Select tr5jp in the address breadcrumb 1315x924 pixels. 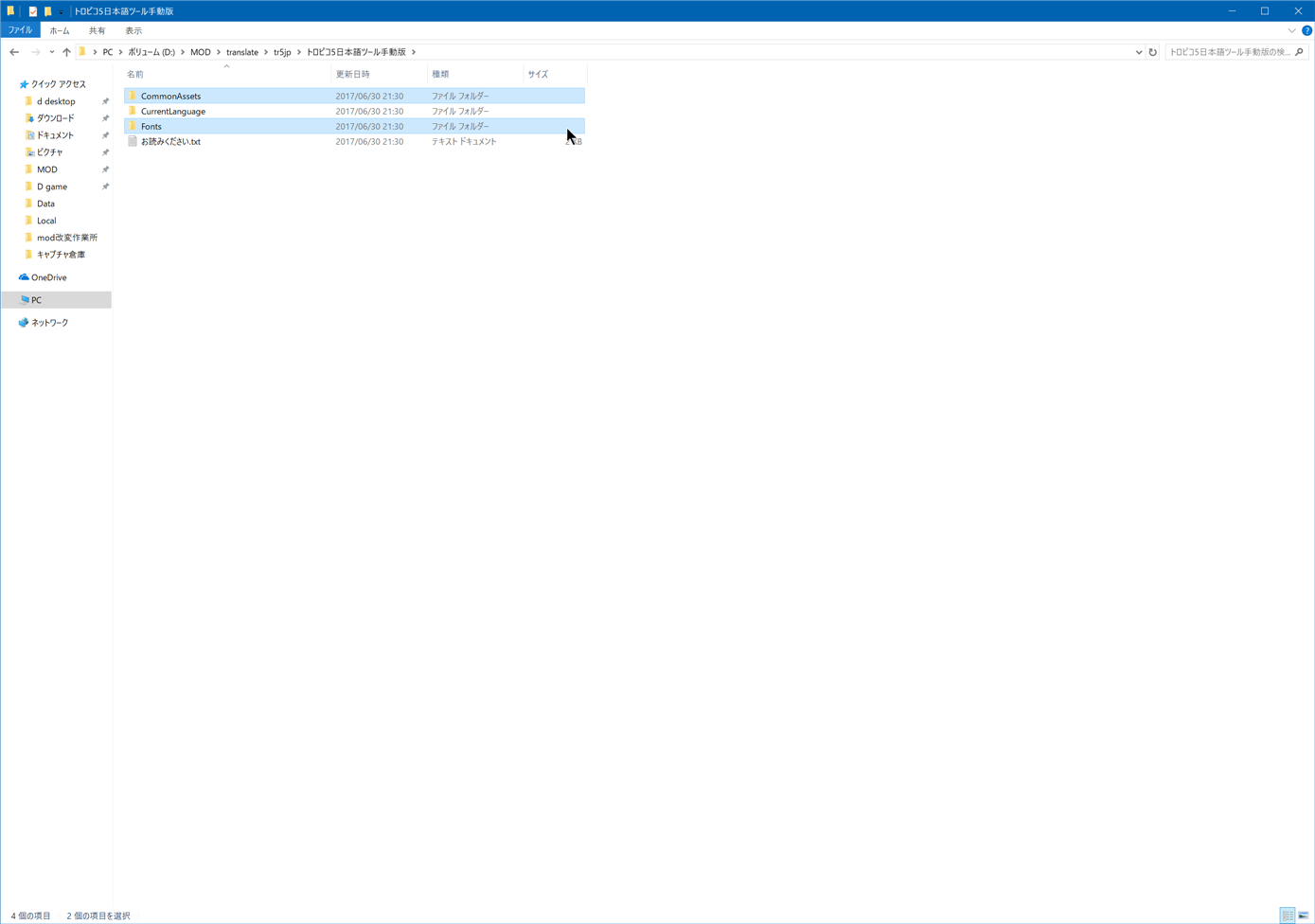282,52
